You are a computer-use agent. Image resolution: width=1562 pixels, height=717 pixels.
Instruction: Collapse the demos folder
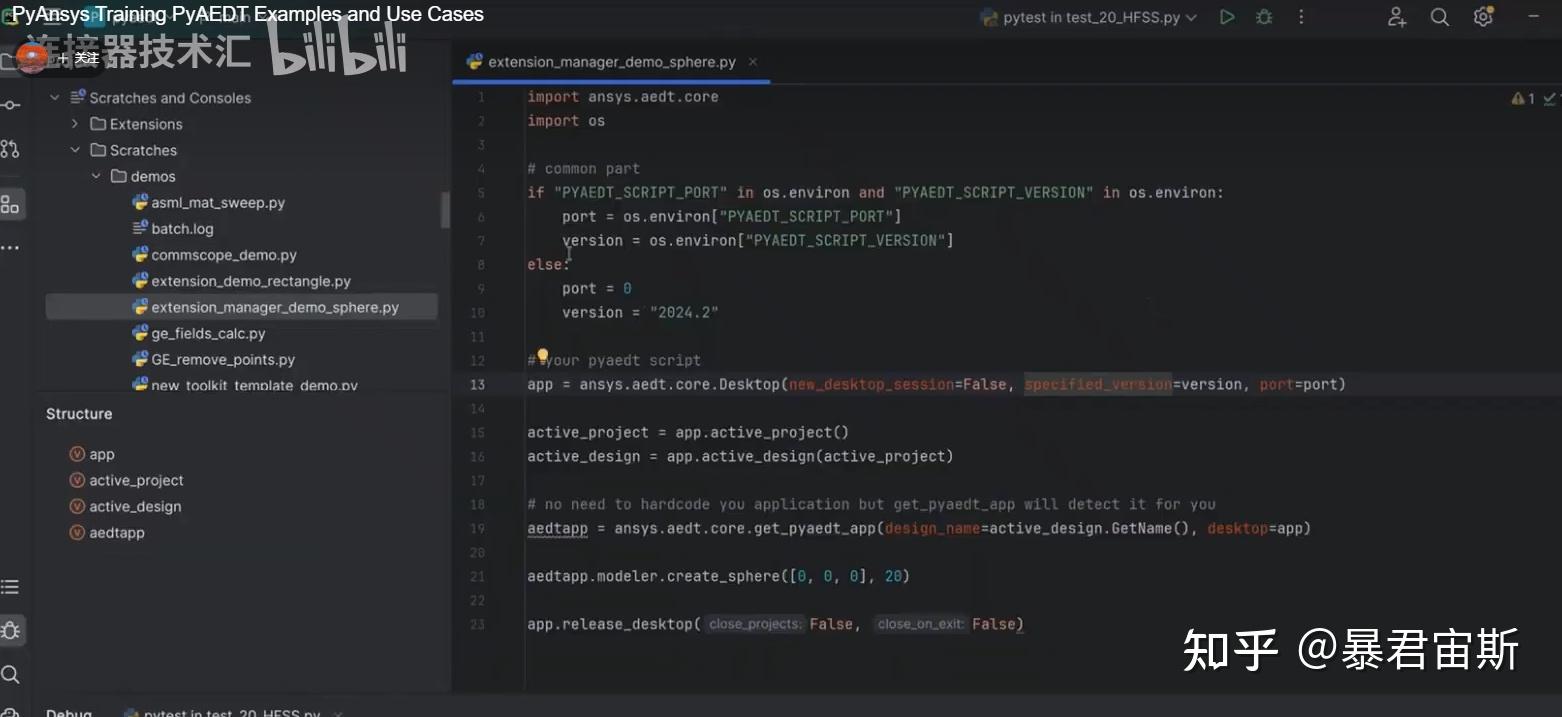[x=96, y=176]
